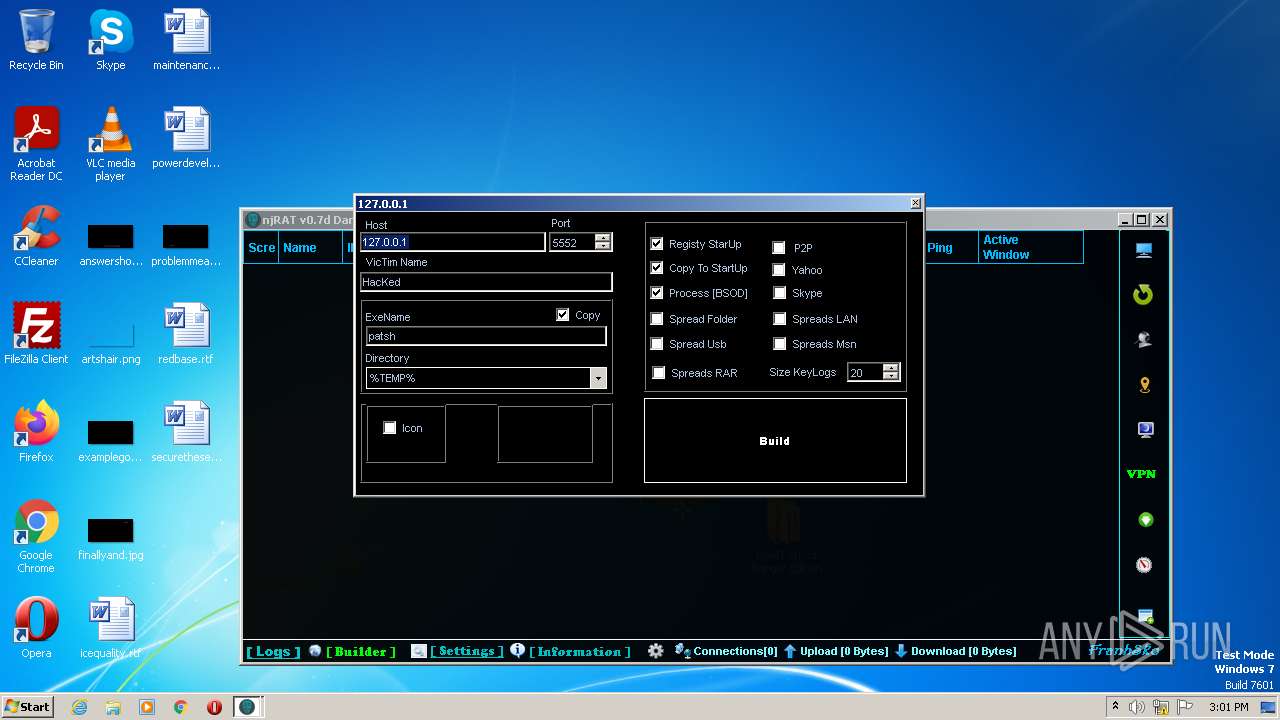The height and width of the screenshot is (720, 1280).
Task: Select the Opera desktop shortcut
Action: [36, 628]
